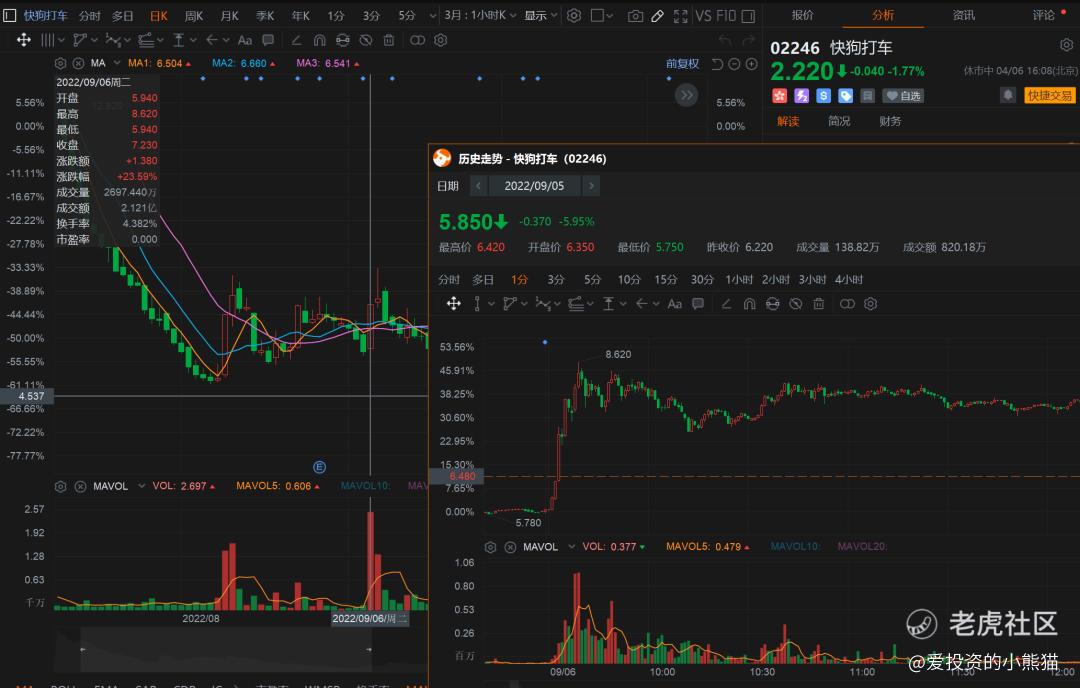Open the MA indicator settings gear
Image resolution: width=1080 pixels, height=688 pixels.
[x=61, y=63]
